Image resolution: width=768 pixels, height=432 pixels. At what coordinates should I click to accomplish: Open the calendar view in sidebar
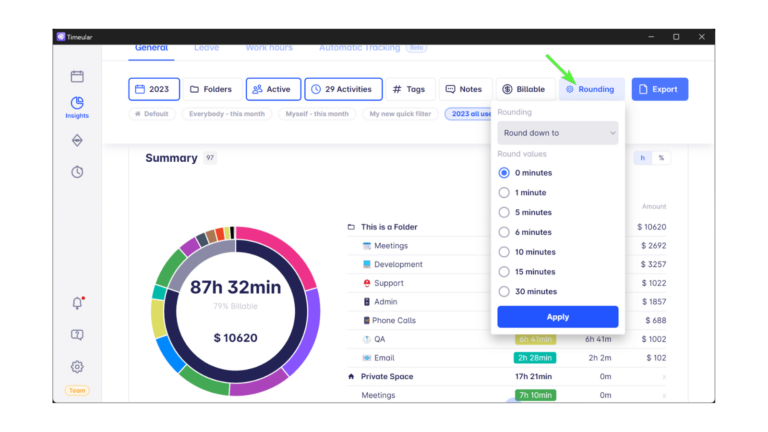tap(77, 76)
